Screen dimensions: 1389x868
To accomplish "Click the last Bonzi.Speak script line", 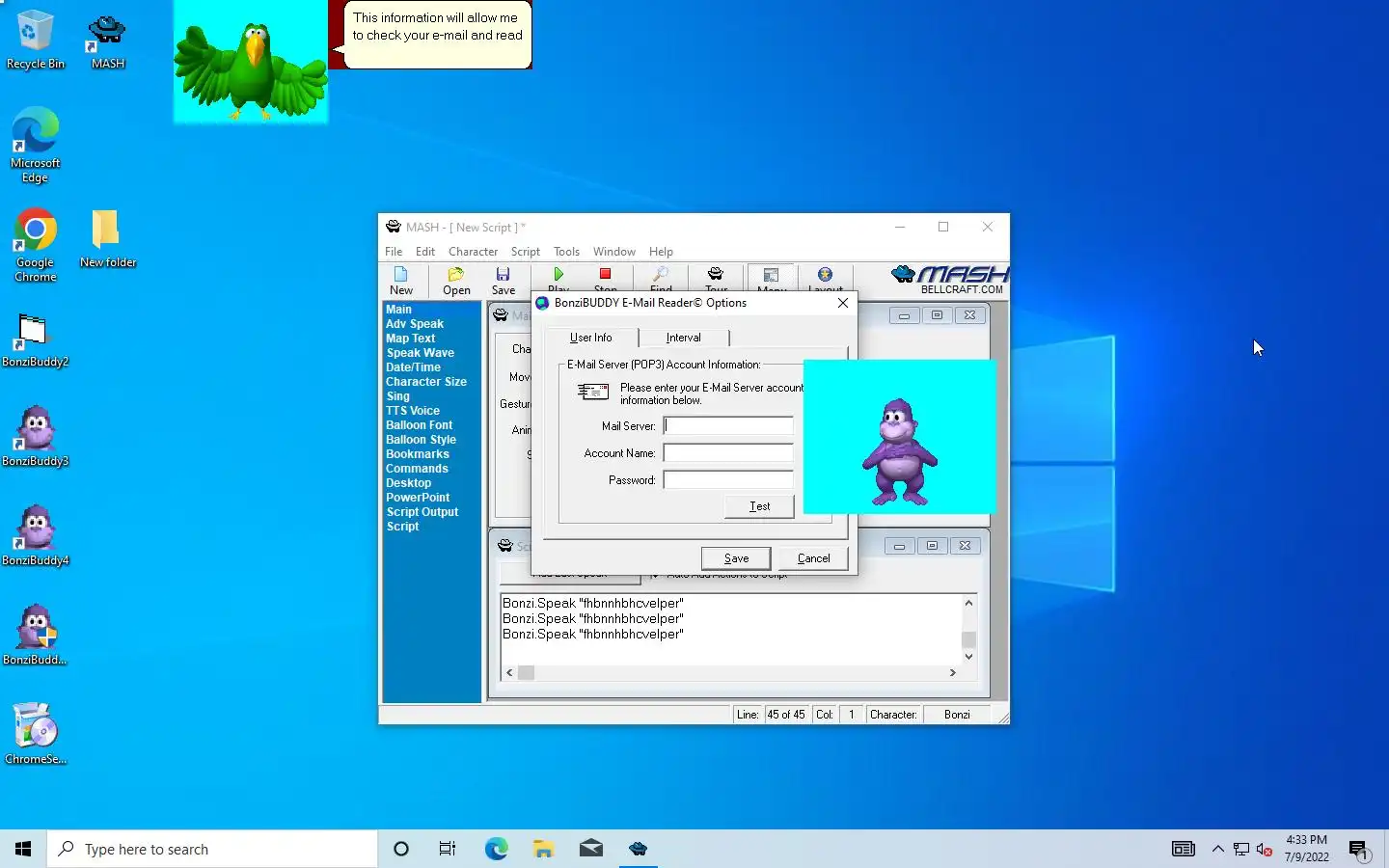I will [593, 635].
